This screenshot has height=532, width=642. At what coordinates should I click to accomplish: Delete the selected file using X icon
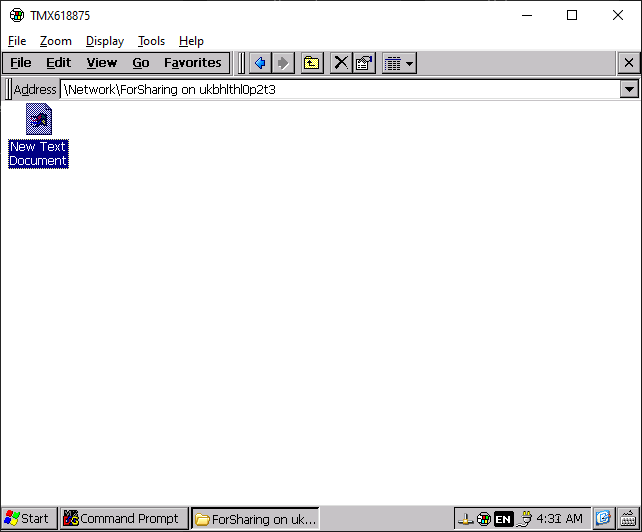pyautogui.click(x=341, y=63)
